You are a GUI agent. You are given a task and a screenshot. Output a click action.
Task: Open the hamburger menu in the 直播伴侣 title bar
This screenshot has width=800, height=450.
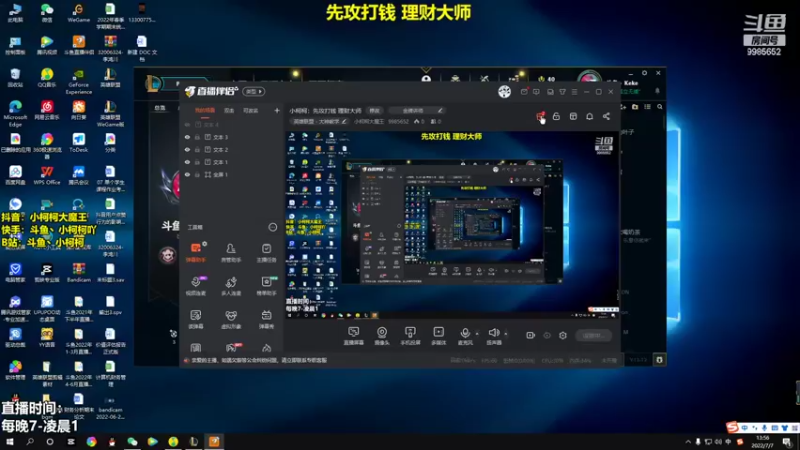pos(574,92)
